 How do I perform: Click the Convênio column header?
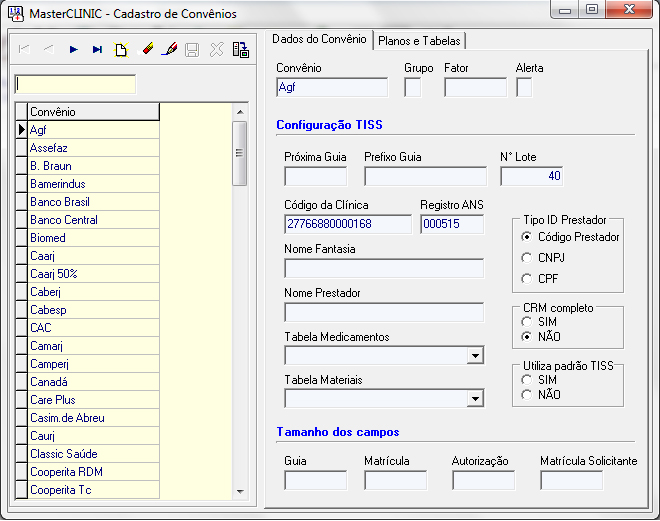(x=93, y=112)
